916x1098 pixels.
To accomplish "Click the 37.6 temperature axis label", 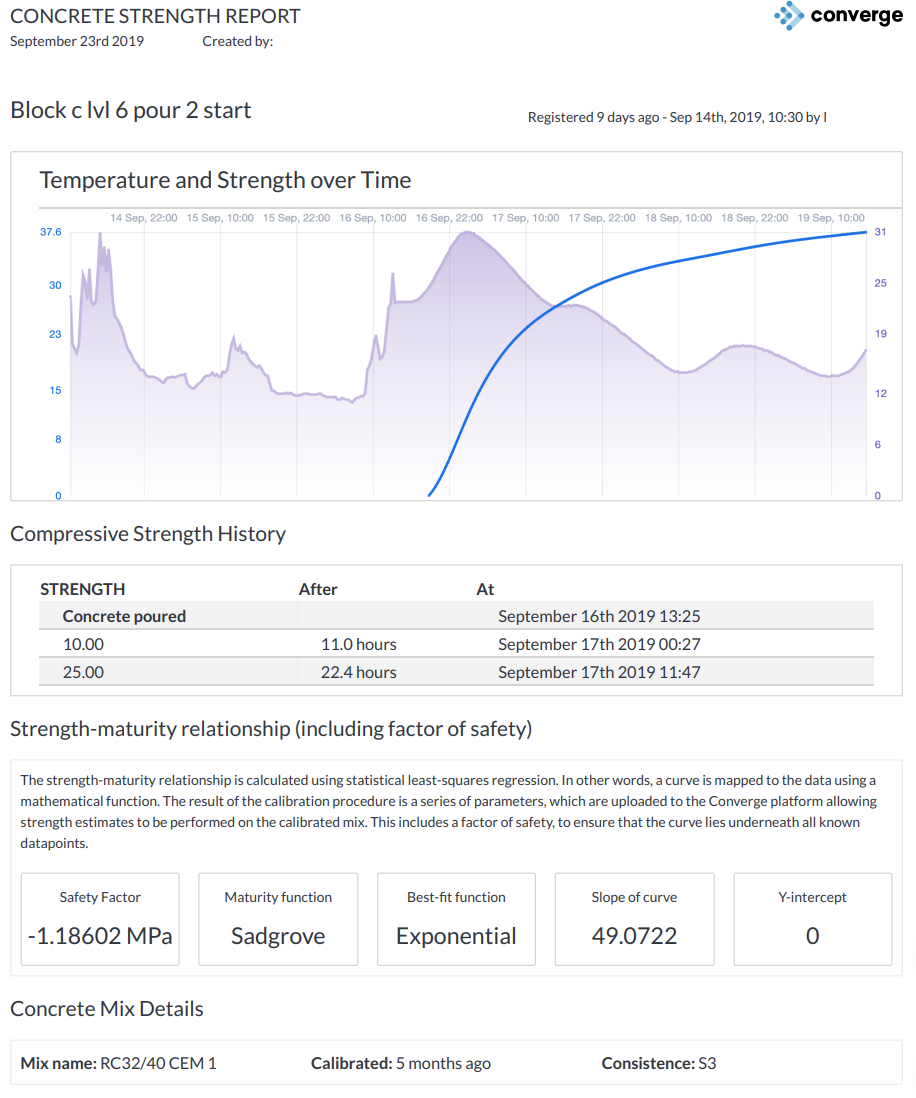I will pyautogui.click(x=50, y=232).
